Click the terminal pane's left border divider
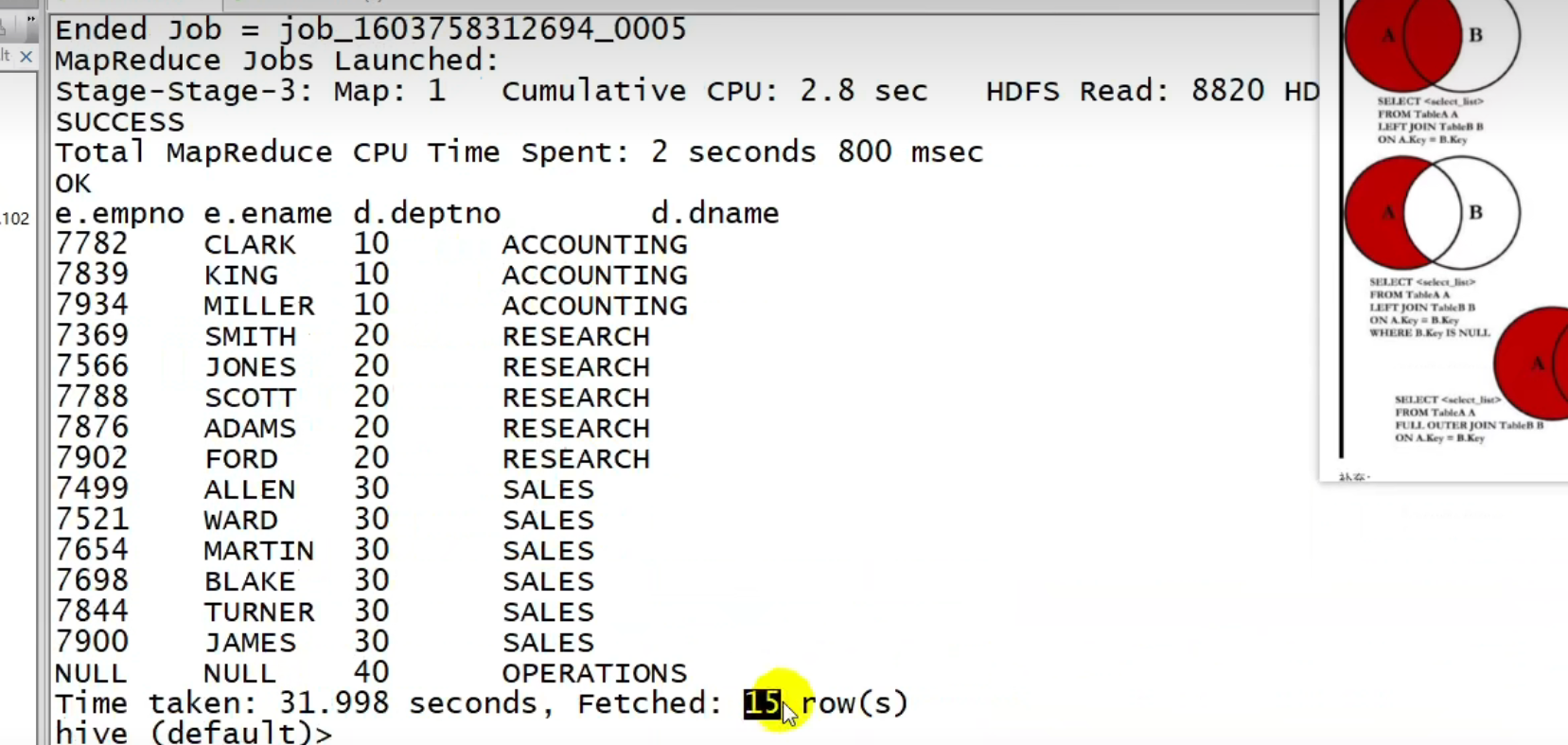This screenshot has height=745, width=1568. [44, 379]
